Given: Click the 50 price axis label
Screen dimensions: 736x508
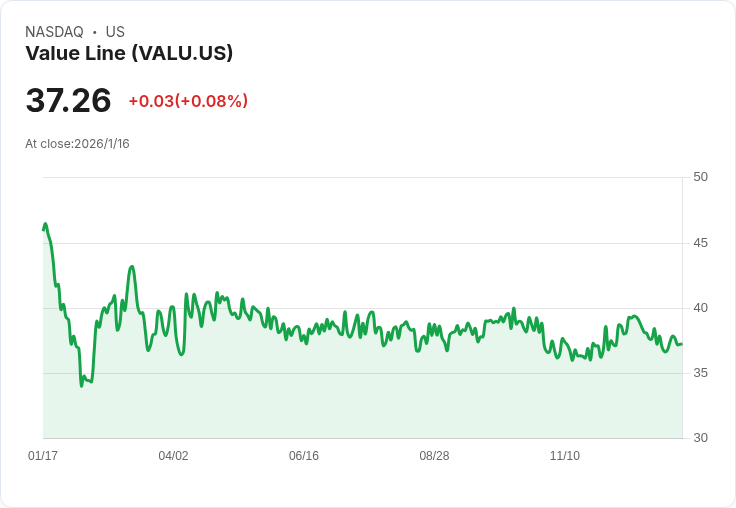Looking at the screenshot, I should [700, 177].
